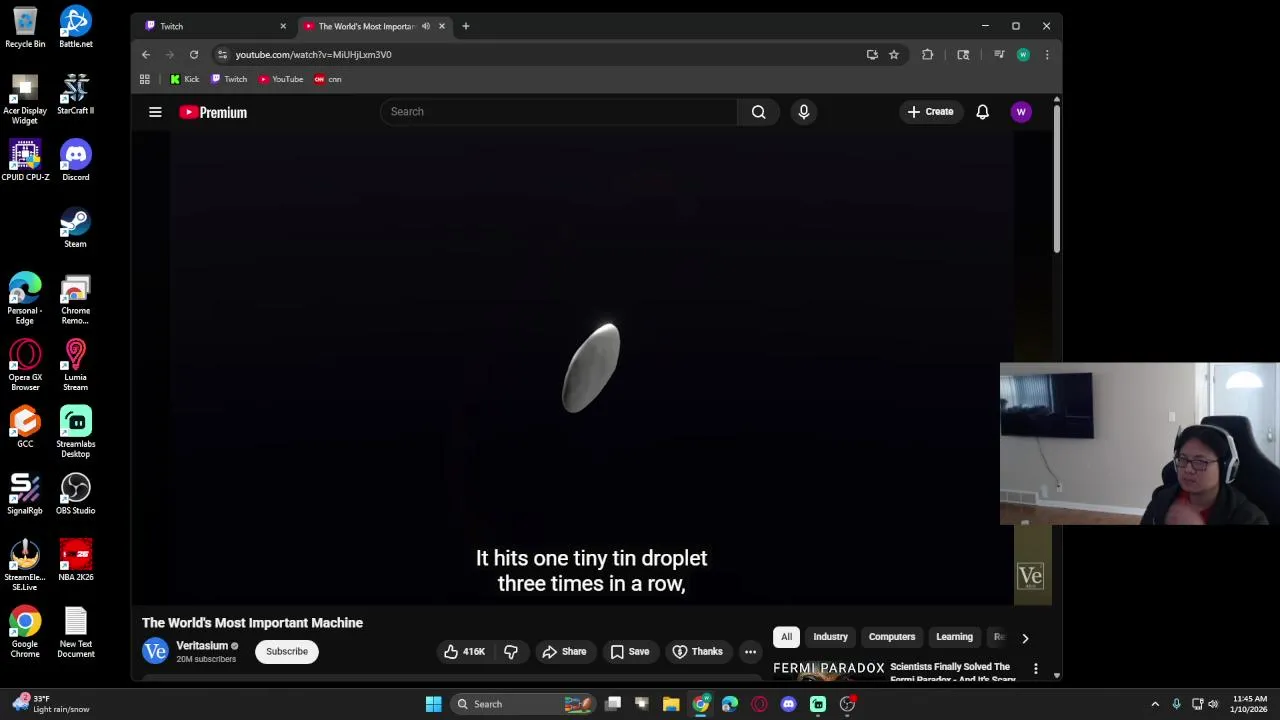This screenshot has width=1280, height=720.
Task: Open the Twitch bookmark in bookmarks bar
Action: [x=228, y=79]
